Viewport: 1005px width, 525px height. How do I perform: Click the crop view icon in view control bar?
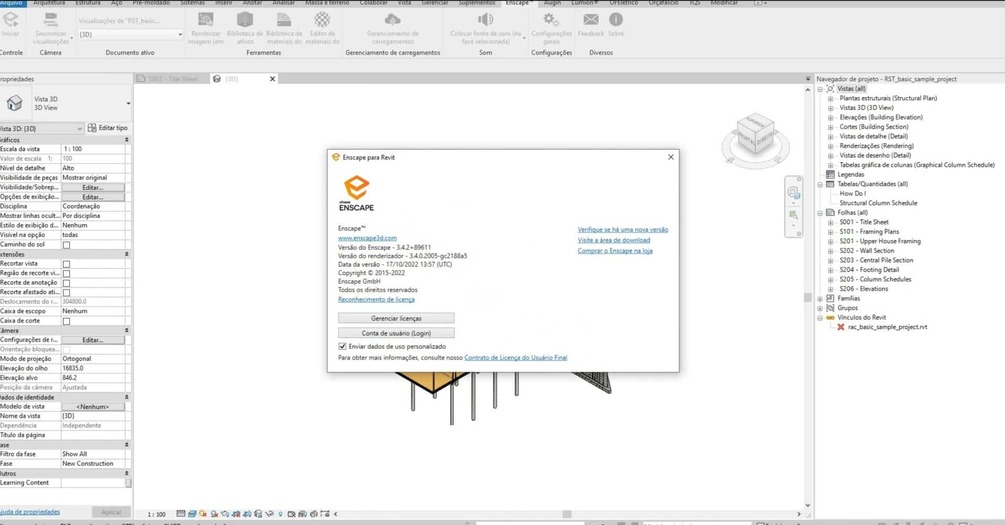click(x=236, y=513)
